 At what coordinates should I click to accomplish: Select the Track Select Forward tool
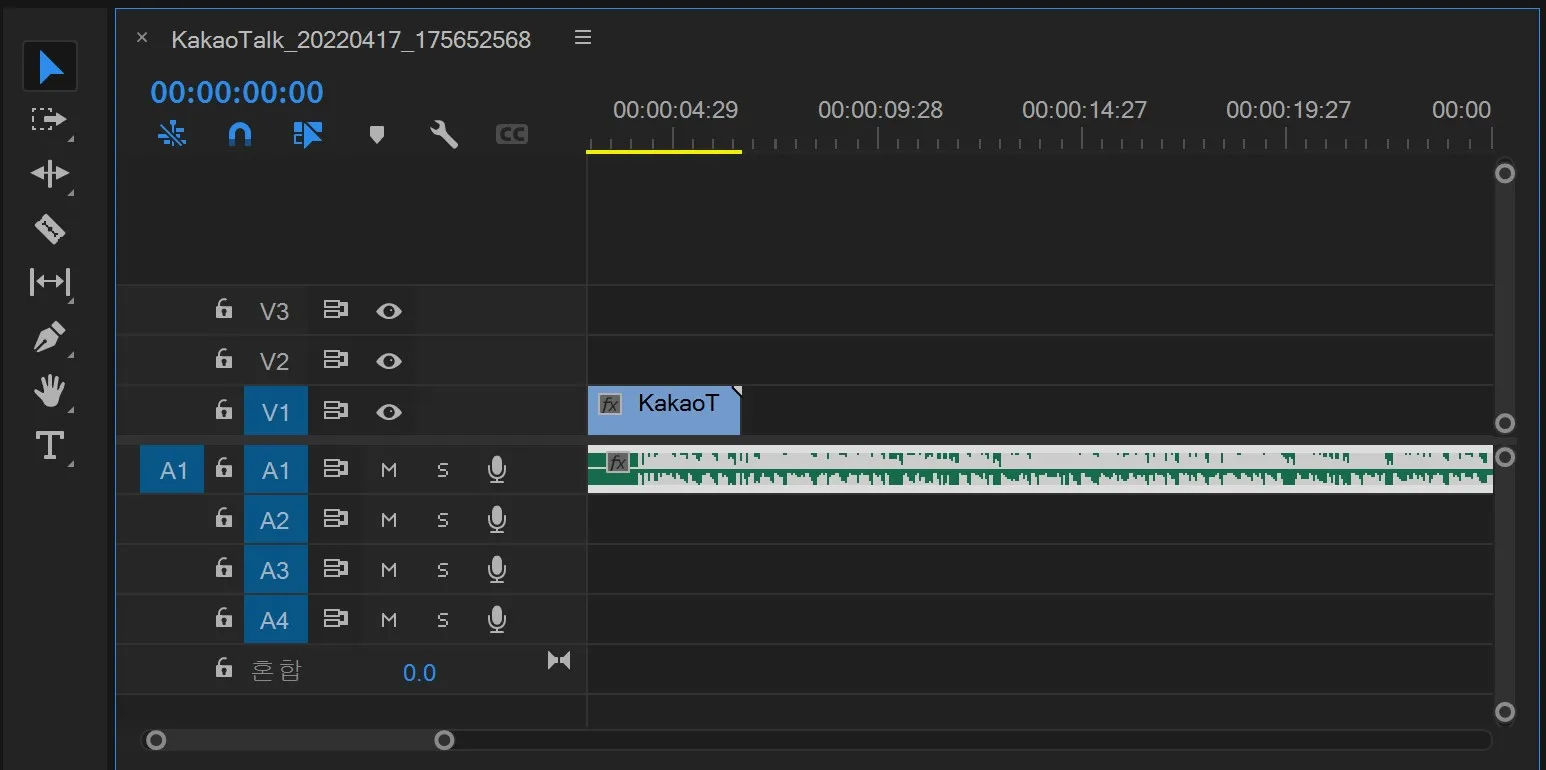pyautogui.click(x=48, y=120)
